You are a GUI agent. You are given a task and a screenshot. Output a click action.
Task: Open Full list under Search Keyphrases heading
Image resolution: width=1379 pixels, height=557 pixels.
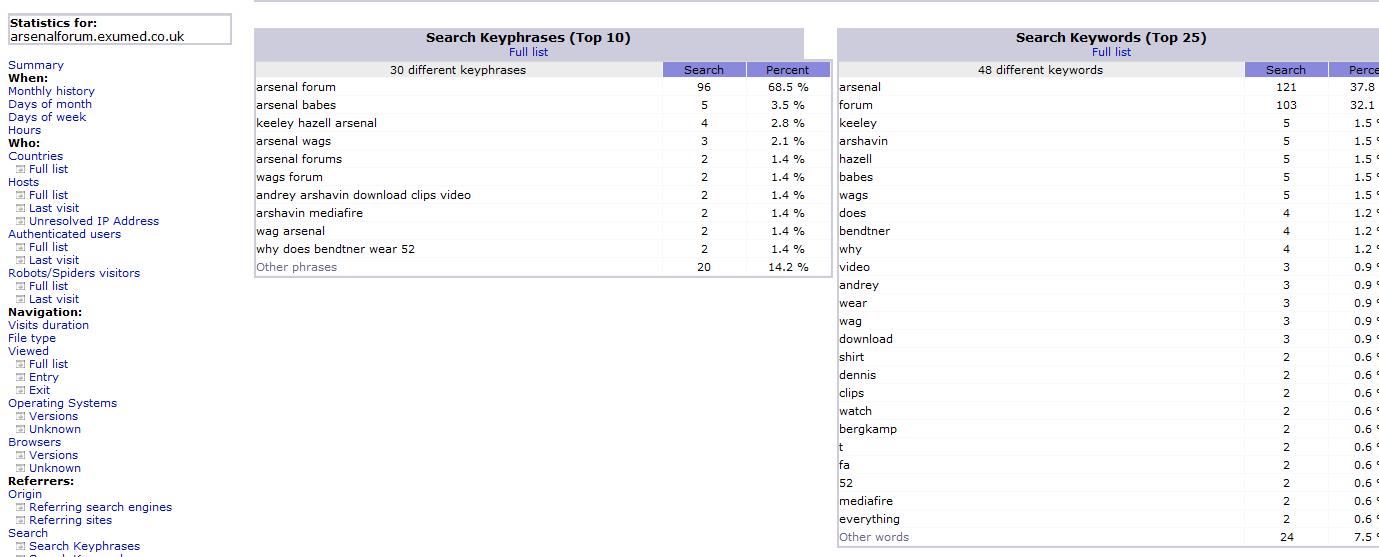[x=528, y=52]
